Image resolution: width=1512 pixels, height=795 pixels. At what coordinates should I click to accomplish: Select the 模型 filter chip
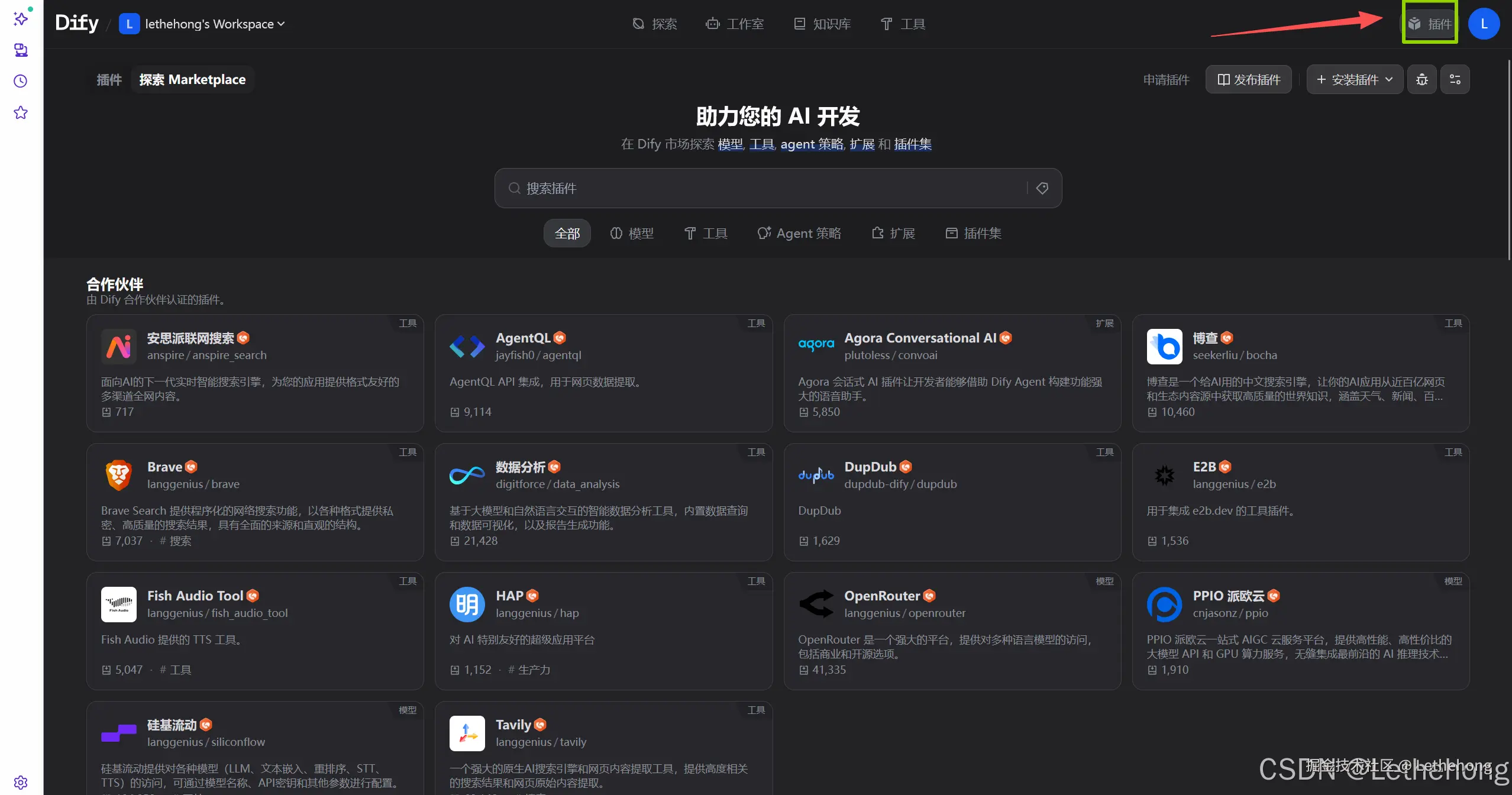click(x=632, y=233)
